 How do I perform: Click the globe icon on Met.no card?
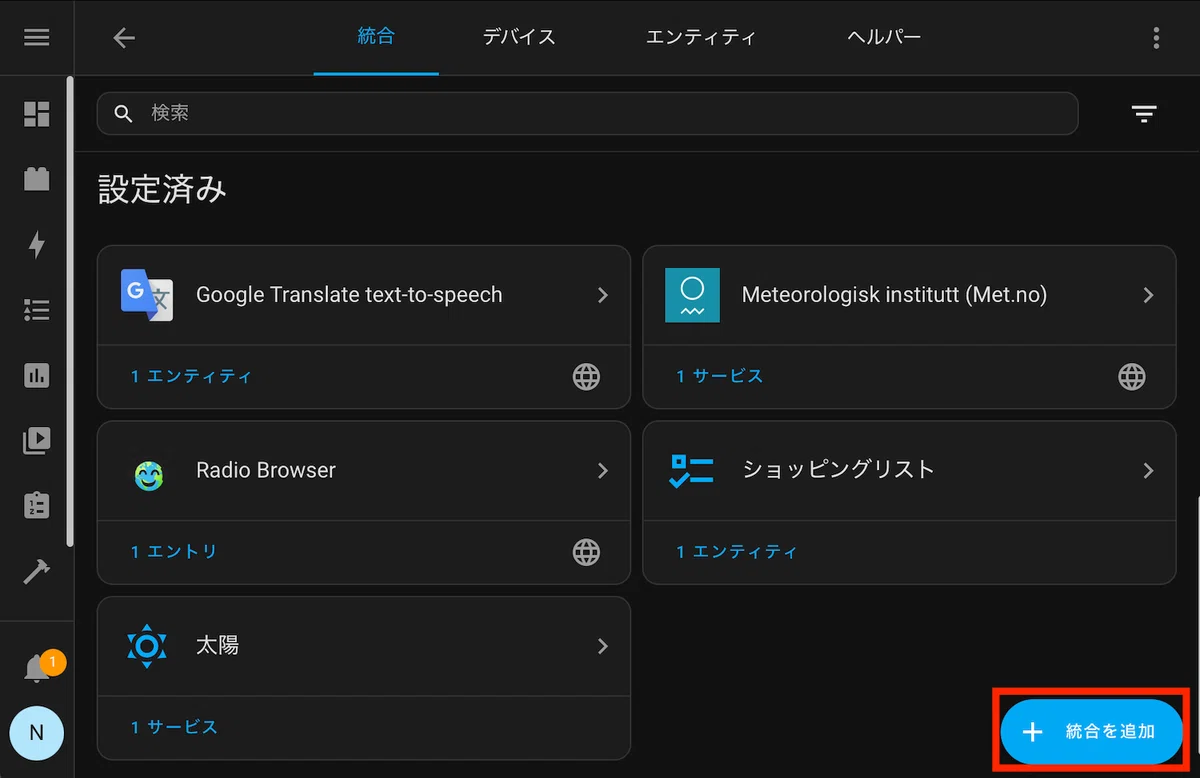(1131, 376)
